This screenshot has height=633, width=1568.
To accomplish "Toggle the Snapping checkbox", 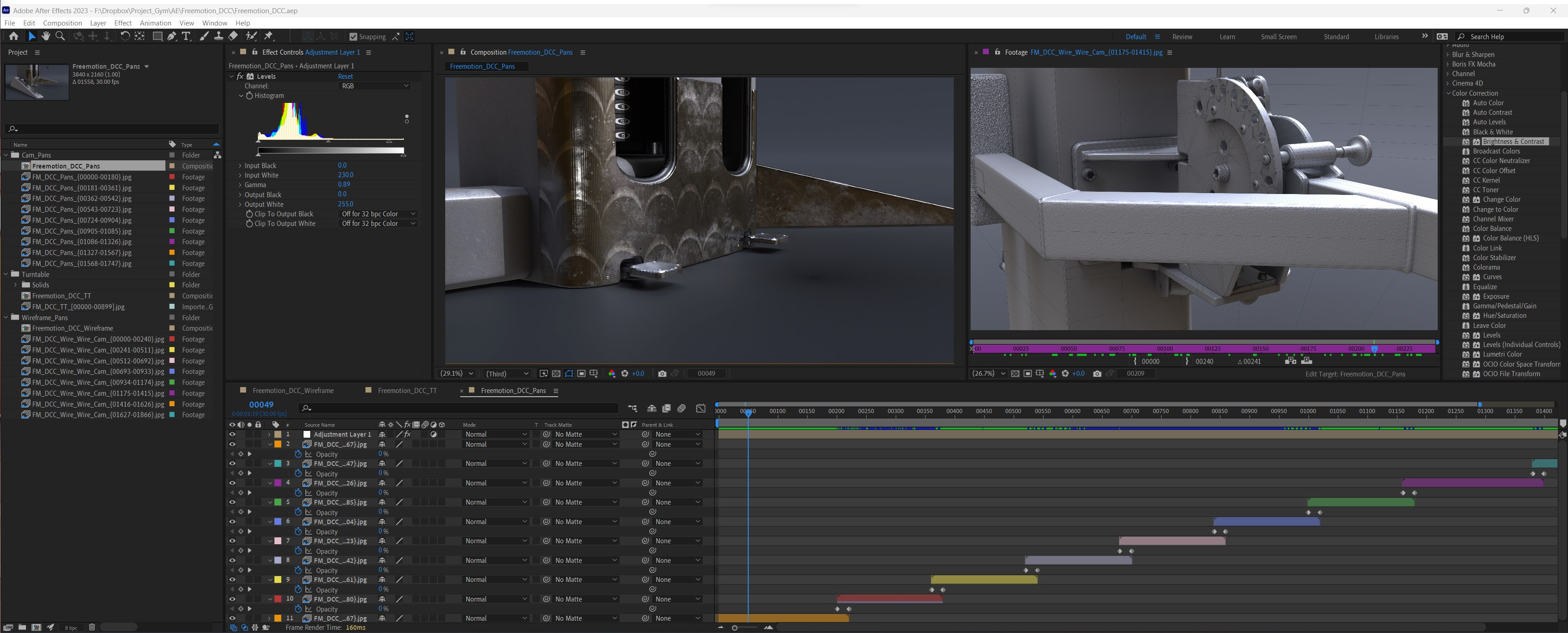I will tap(353, 36).
